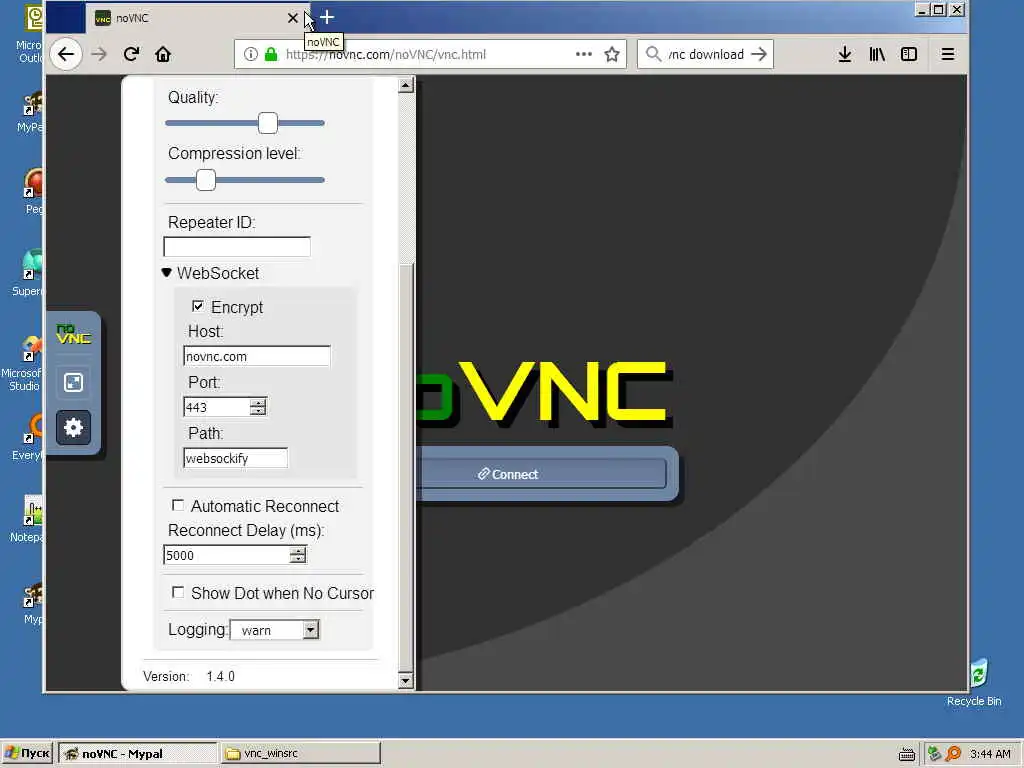Increase Reconnect Delay with up arrow
Viewport: 1024px width, 768px height.
point(298,551)
